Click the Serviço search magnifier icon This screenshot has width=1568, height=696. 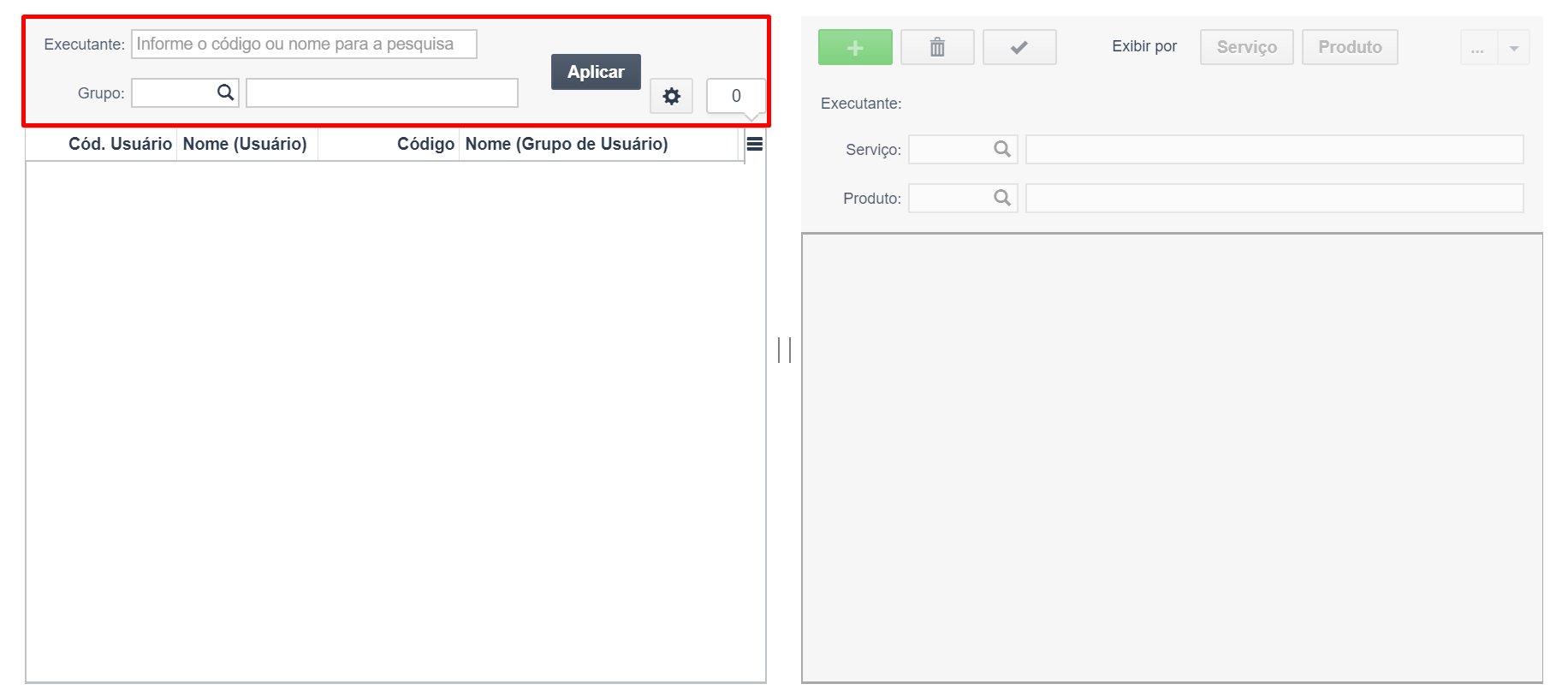[x=1002, y=149]
